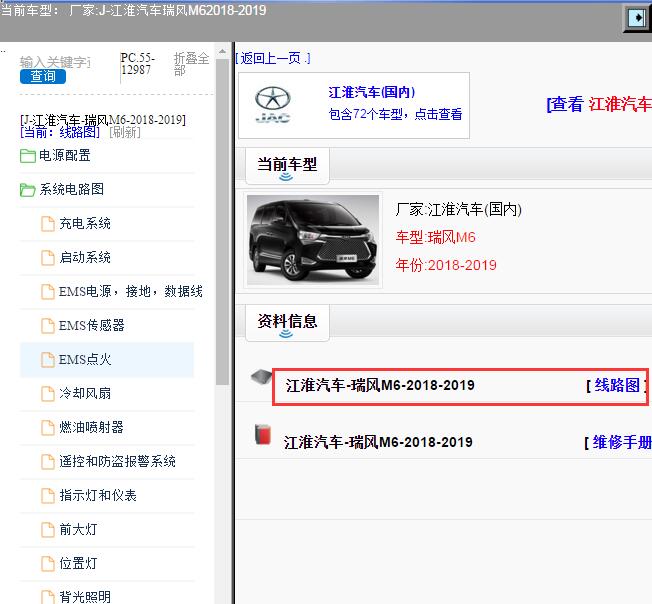Click the 返回上一页 back link

(x=273, y=59)
